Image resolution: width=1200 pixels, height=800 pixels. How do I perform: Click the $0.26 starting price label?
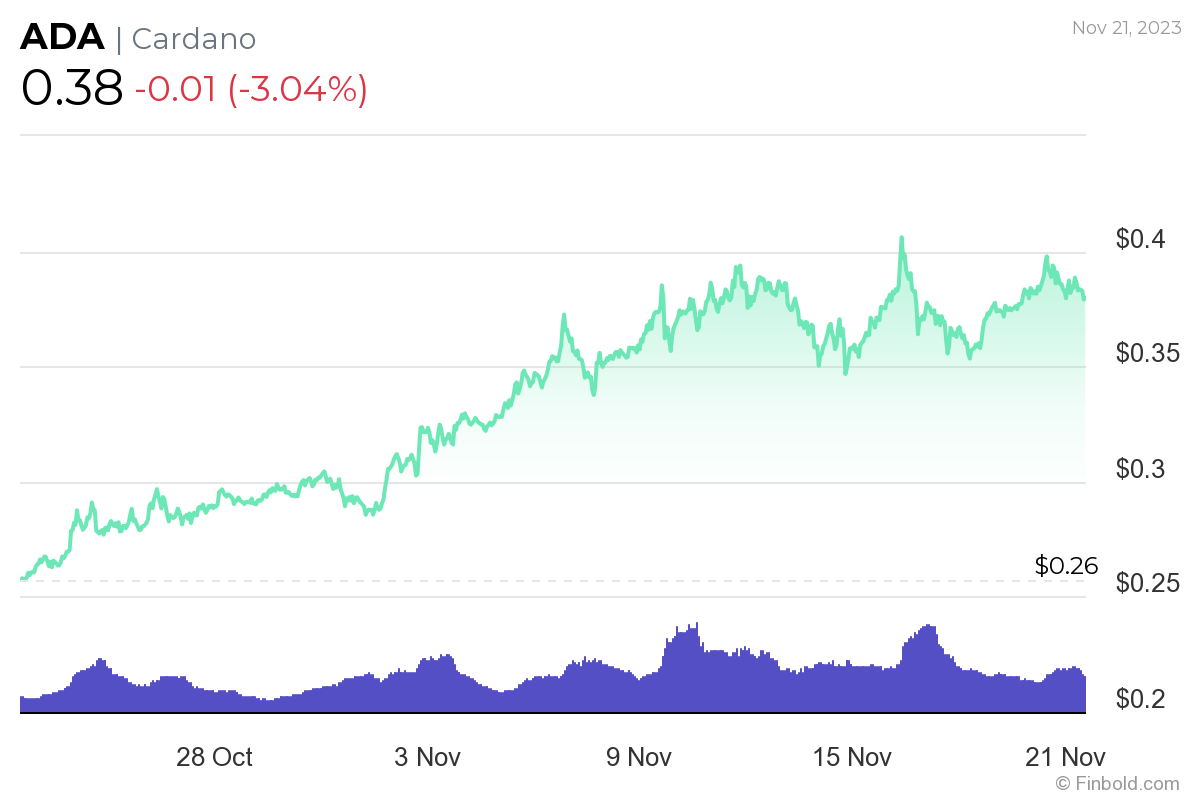(x=1066, y=566)
